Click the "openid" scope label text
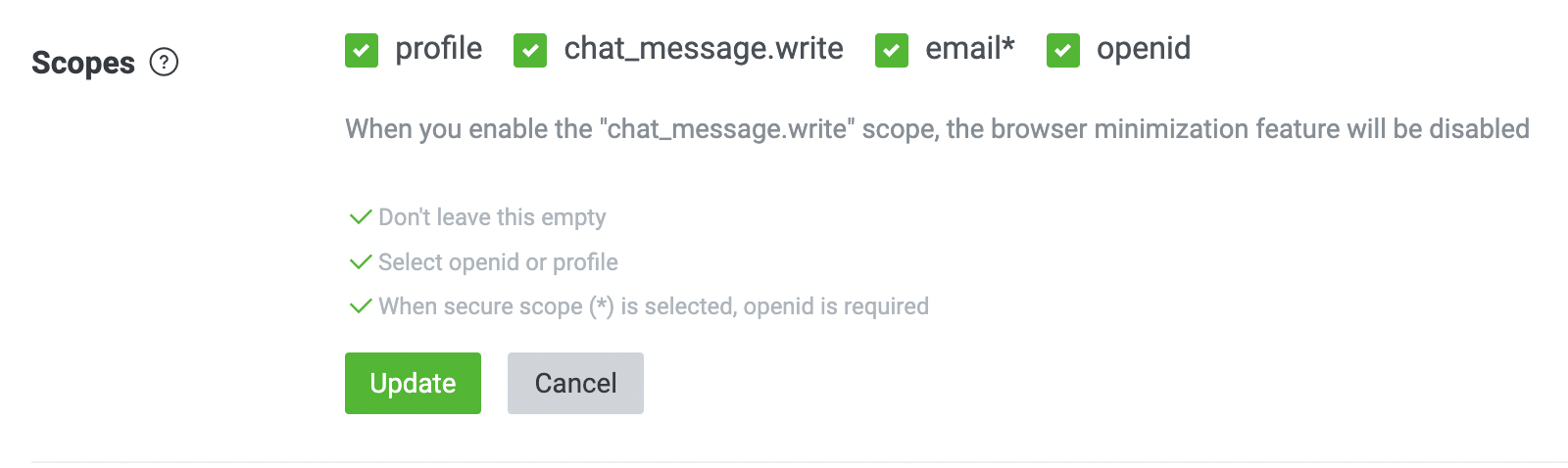The height and width of the screenshot is (468, 1568). [x=1143, y=48]
